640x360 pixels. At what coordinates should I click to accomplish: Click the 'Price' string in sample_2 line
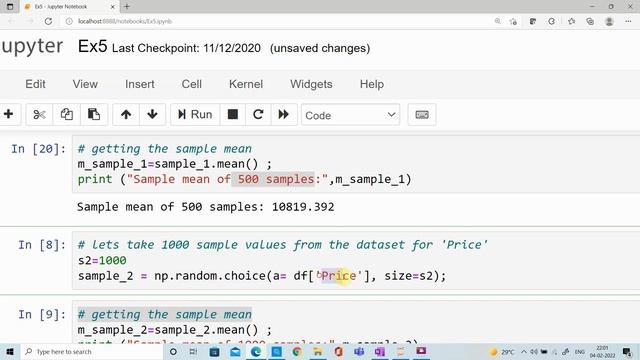tap(339, 276)
